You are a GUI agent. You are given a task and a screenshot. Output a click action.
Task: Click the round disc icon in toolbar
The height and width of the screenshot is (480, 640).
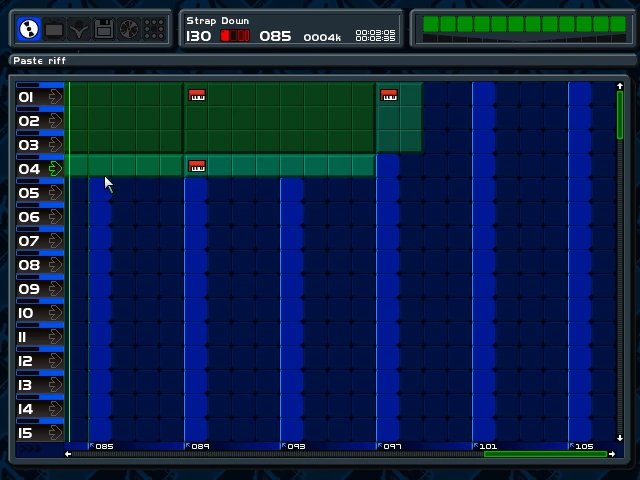(x=128, y=30)
